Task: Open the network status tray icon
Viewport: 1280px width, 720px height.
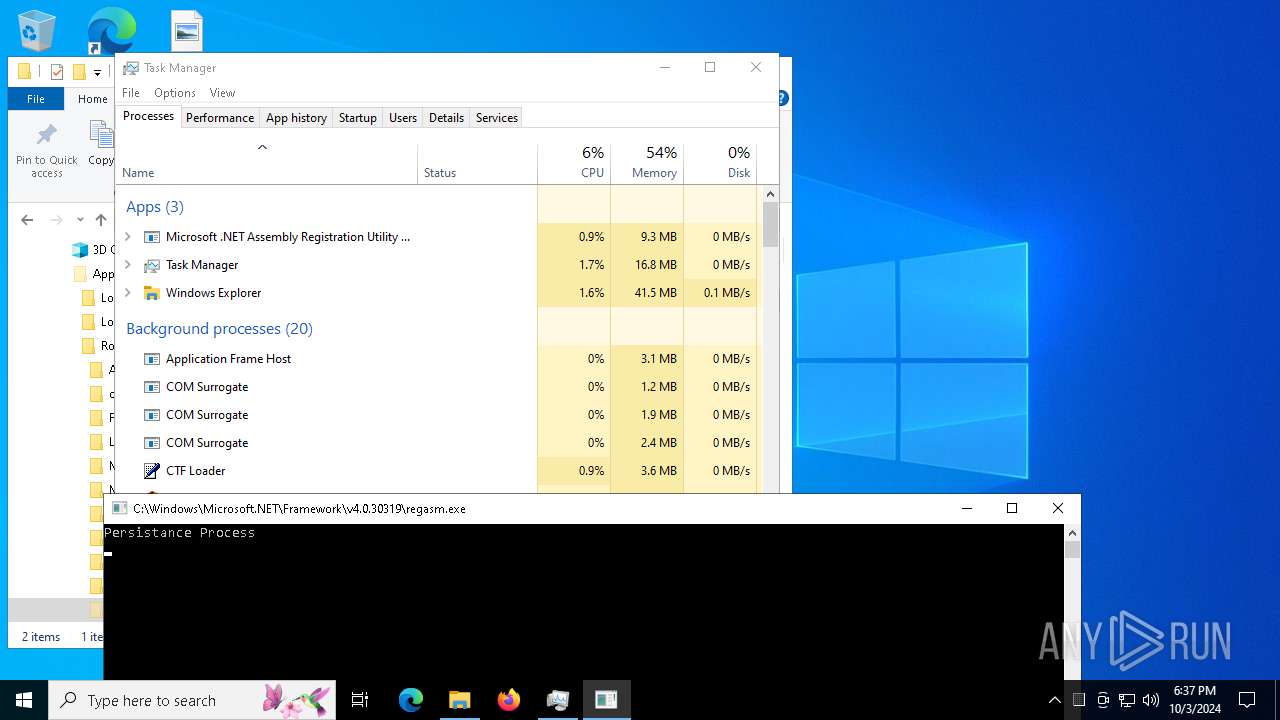Action: coord(1127,700)
